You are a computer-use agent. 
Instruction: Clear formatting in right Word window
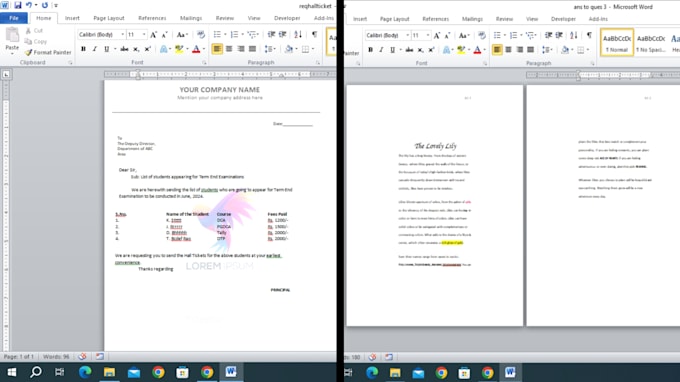point(482,35)
